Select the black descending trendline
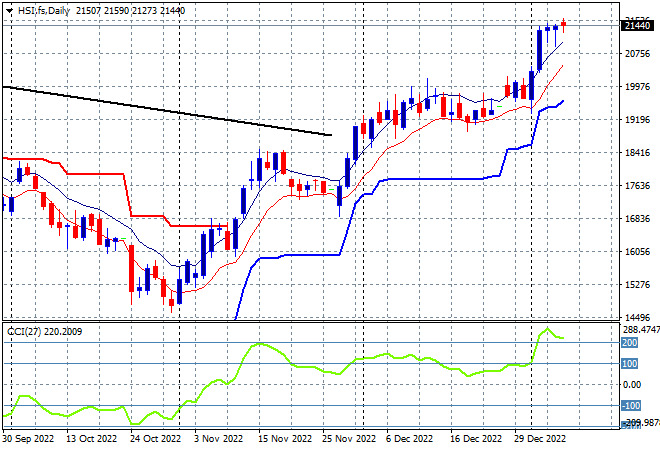This screenshot has height=450, width=660. click(167, 111)
